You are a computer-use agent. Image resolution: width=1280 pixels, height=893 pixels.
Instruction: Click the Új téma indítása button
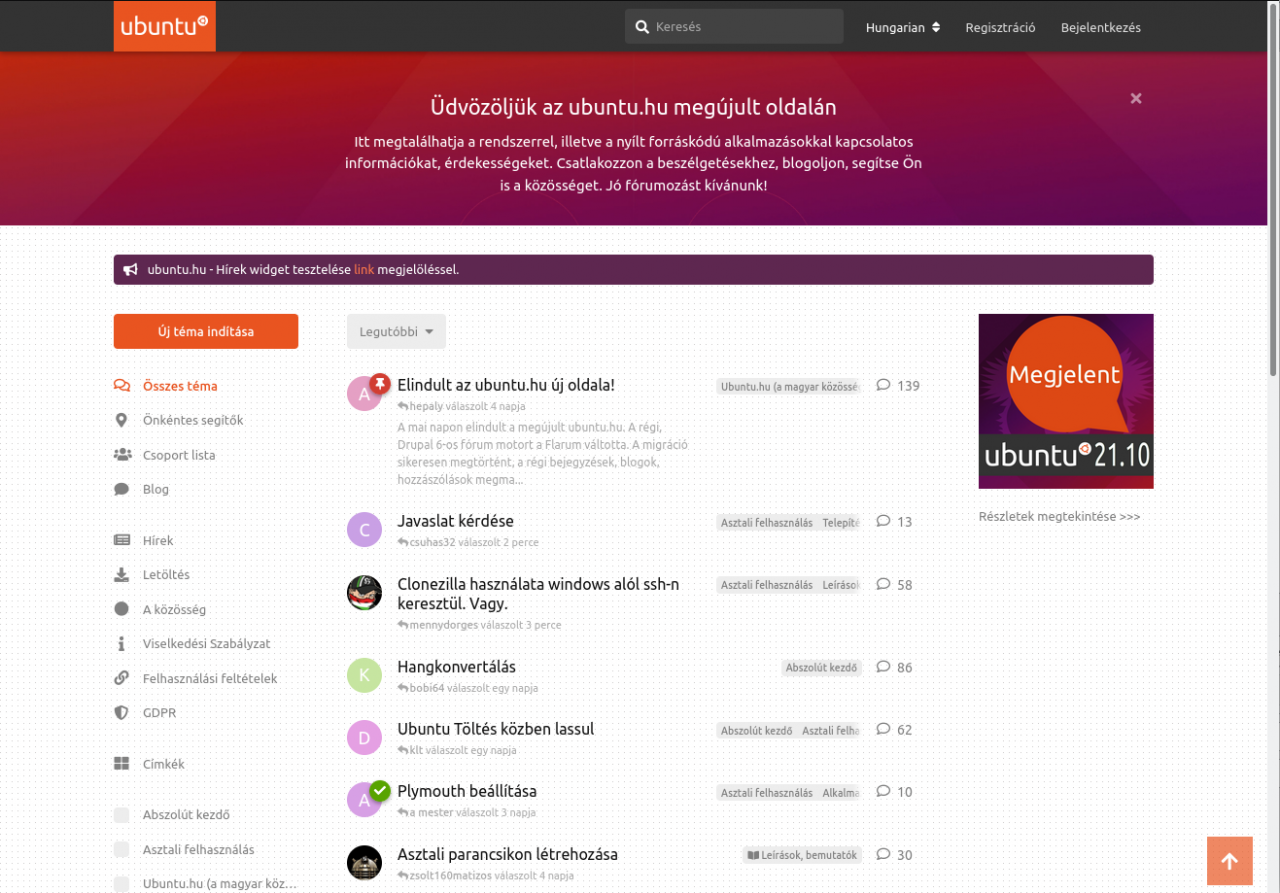click(x=206, y=332)
